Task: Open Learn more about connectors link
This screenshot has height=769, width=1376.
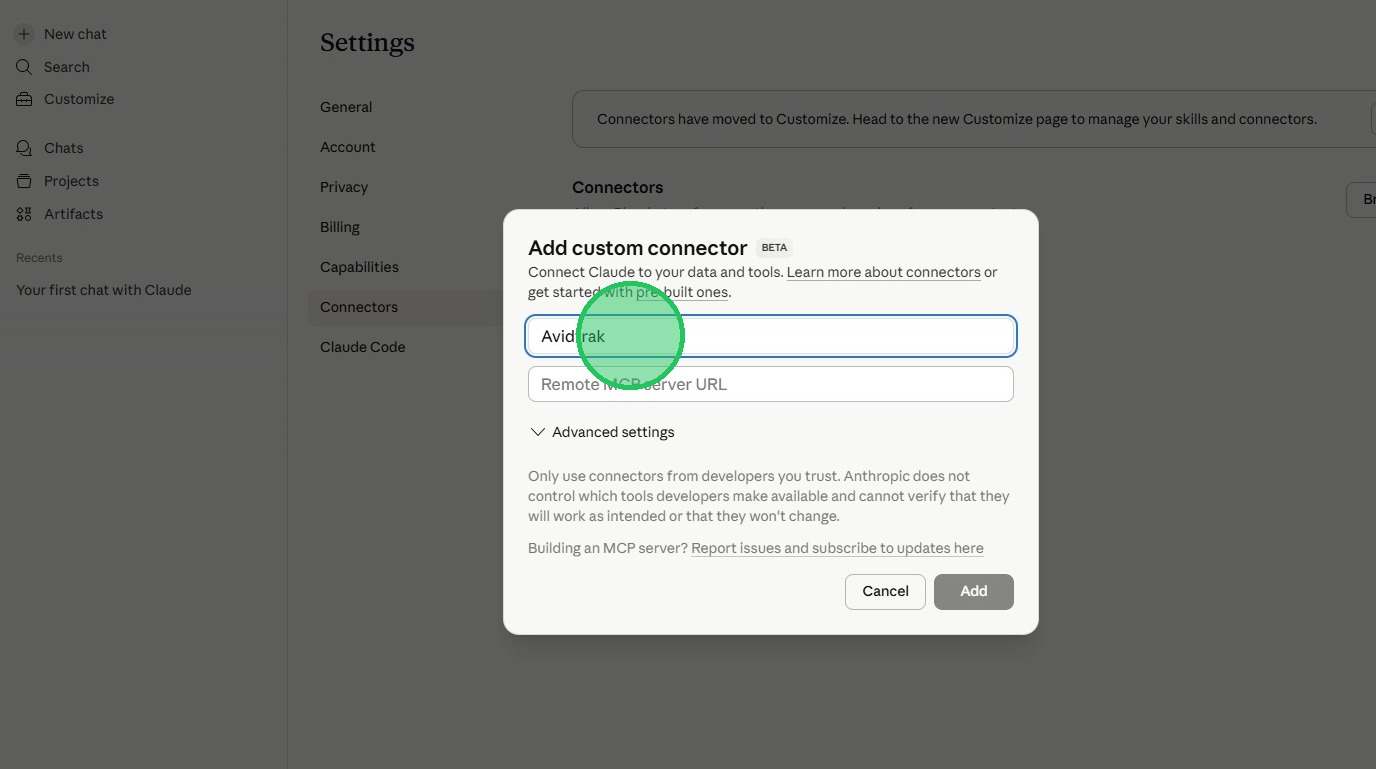Action: [x=883, y=272]
